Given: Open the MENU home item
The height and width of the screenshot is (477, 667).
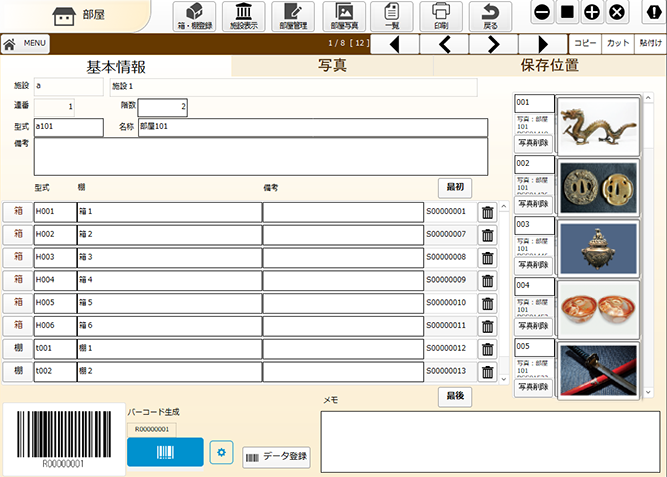Looking at the screenshot, I should point(25,44).
